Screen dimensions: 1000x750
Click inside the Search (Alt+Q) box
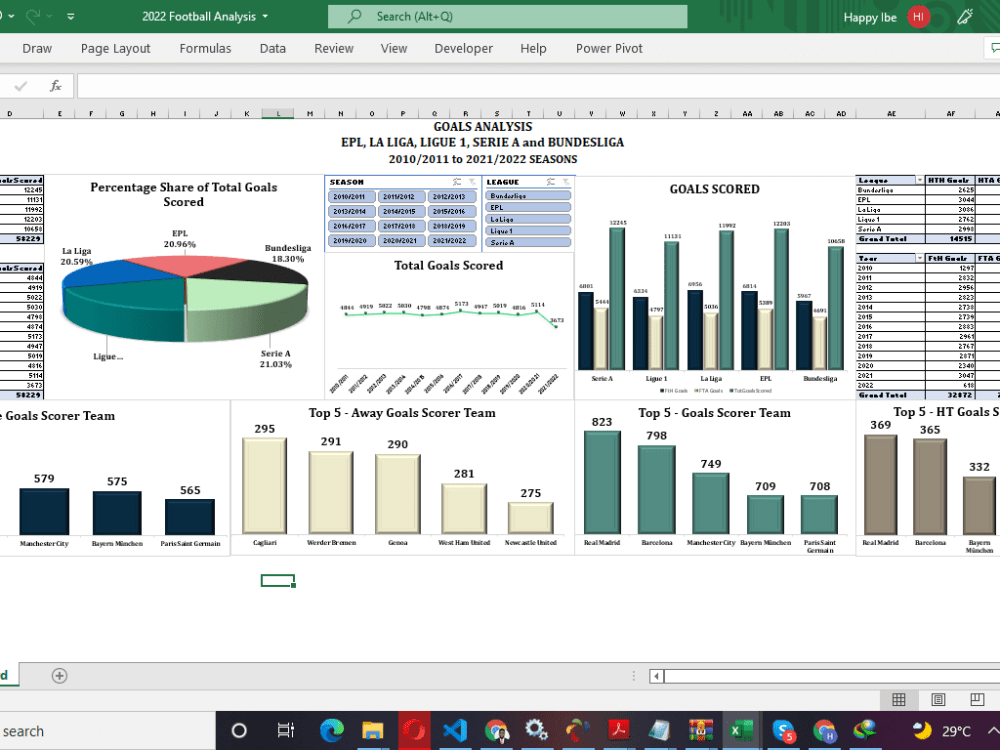(x=508, y=16)
